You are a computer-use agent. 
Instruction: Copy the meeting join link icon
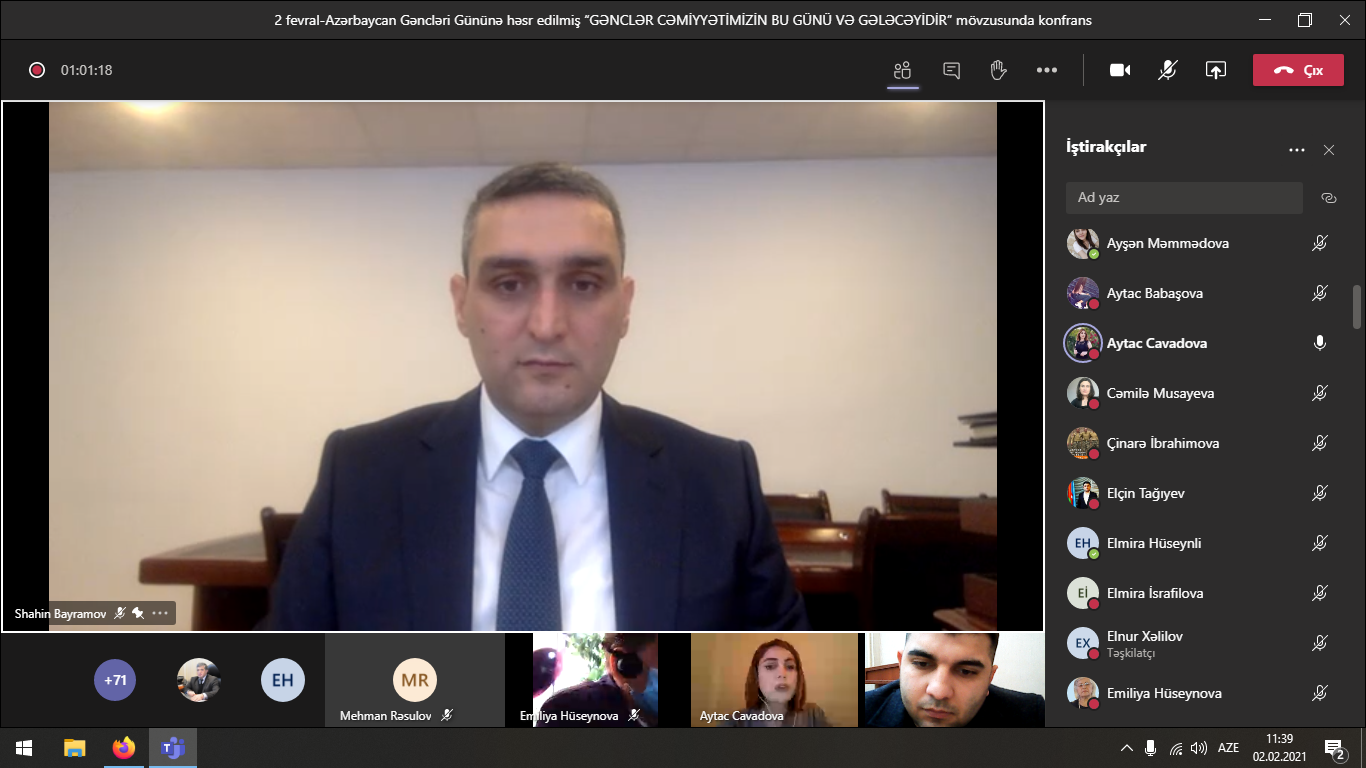tap(1328, 198)
